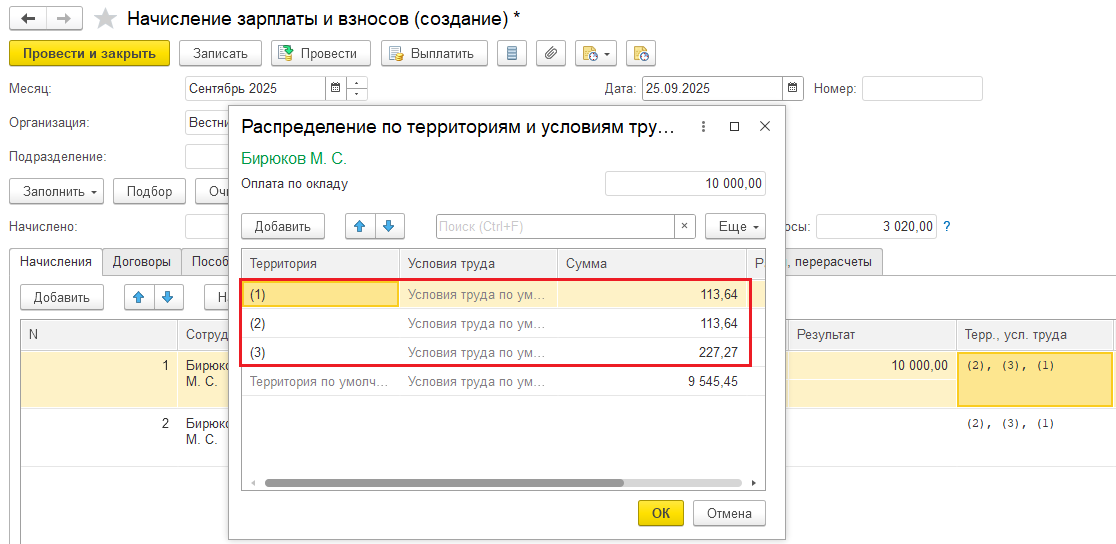Click the Месяц field Сентябрь 2025
Image resolution: width=1116 pixels, height=544 pixels.
click(256, 88)
